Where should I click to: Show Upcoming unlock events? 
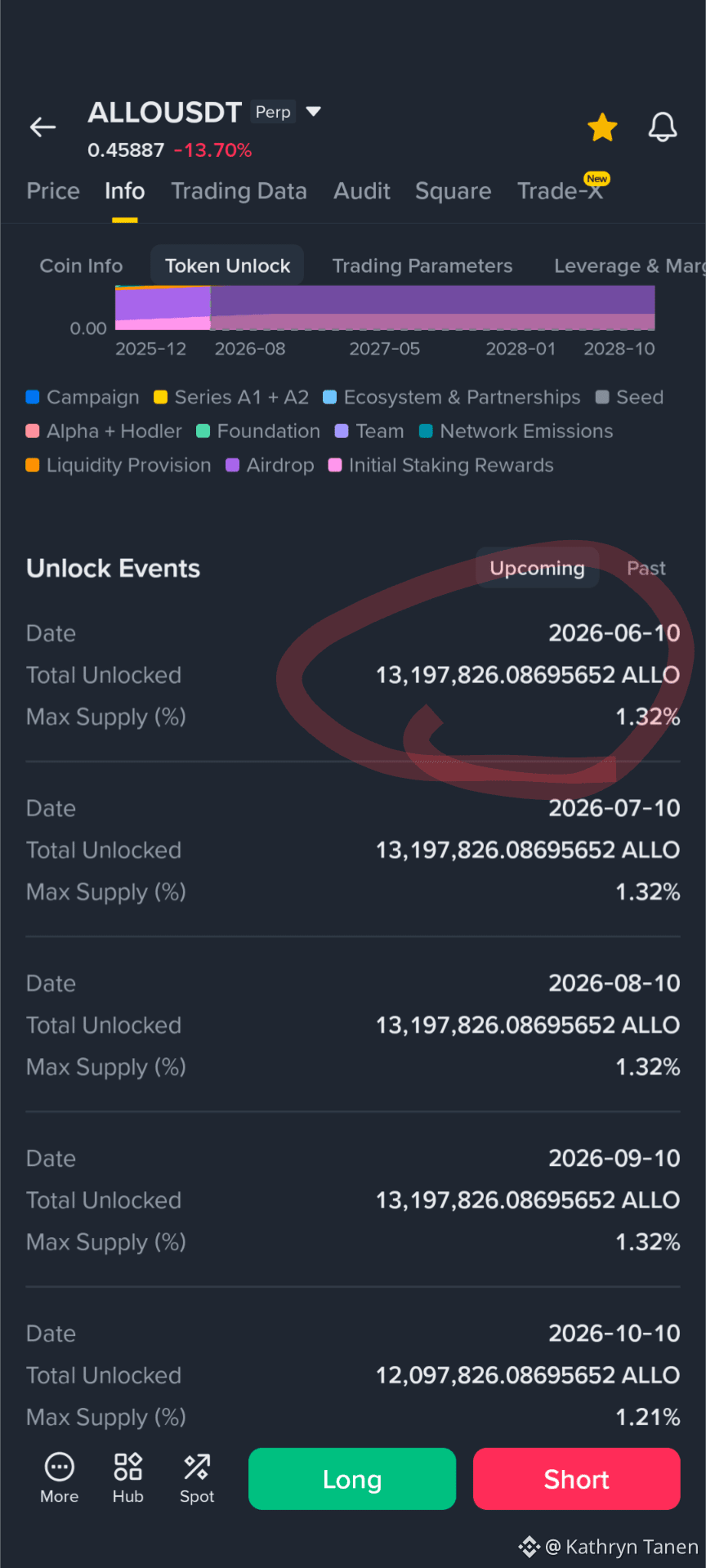click(x=537, y=568)
